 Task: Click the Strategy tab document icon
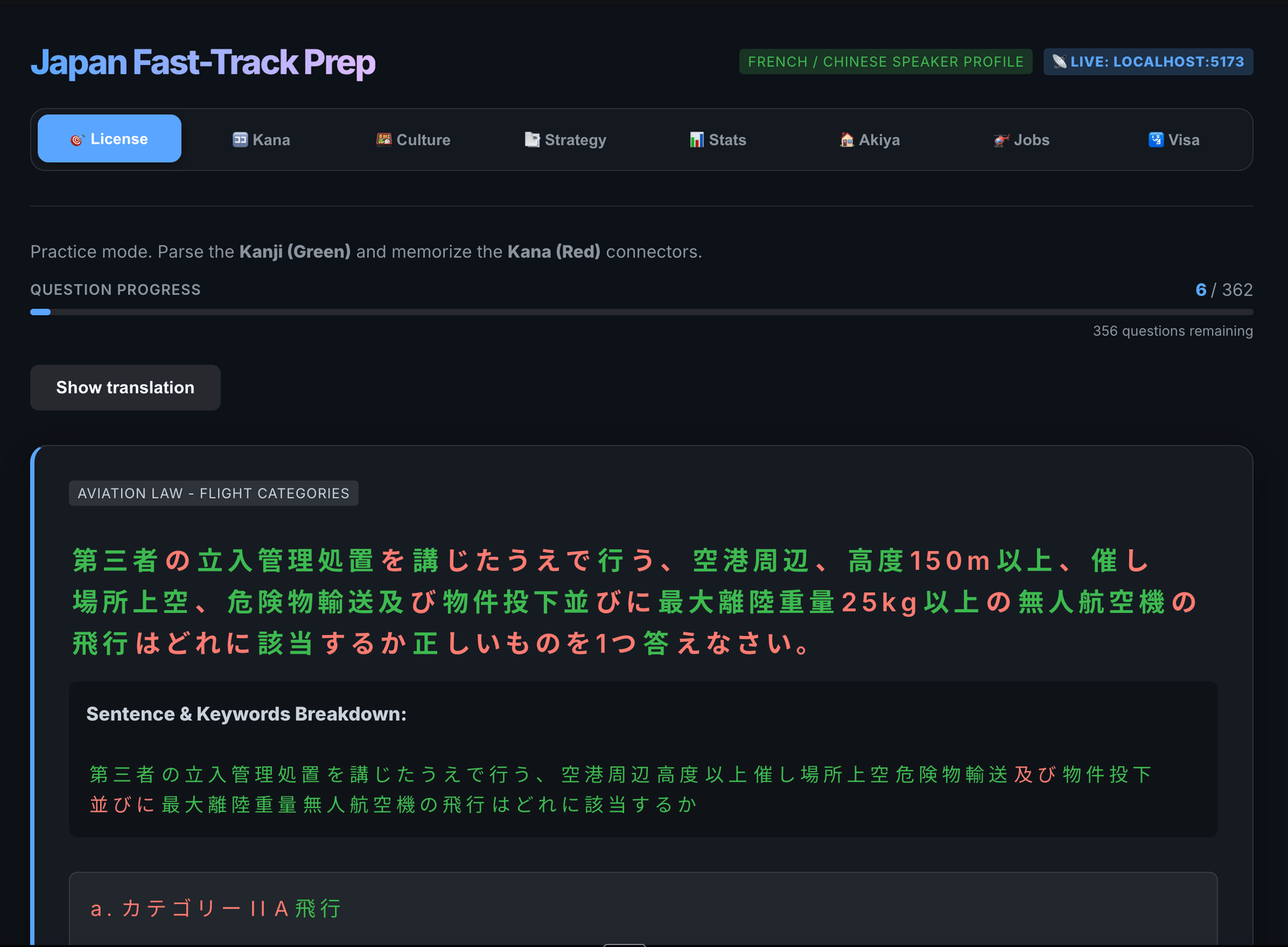pos(532,139)
